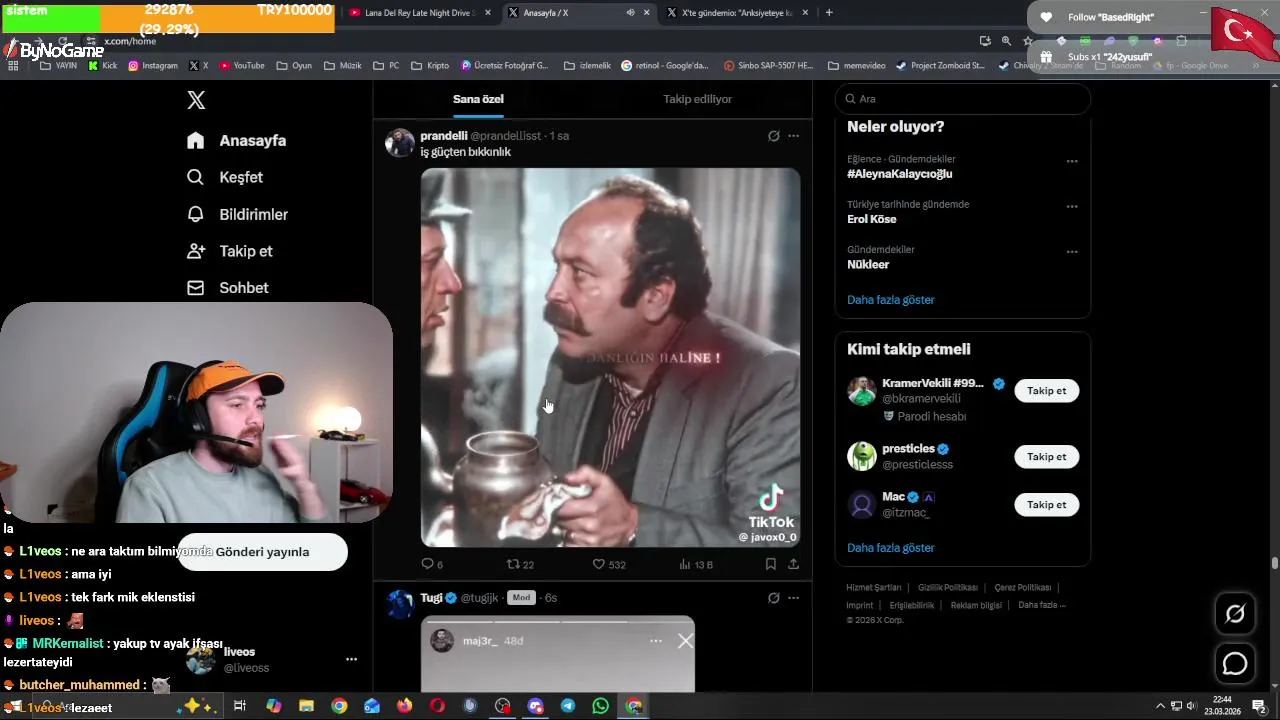Open options for Erol Köse trend
The image size is (1280, 720).
pos(1072,207)
